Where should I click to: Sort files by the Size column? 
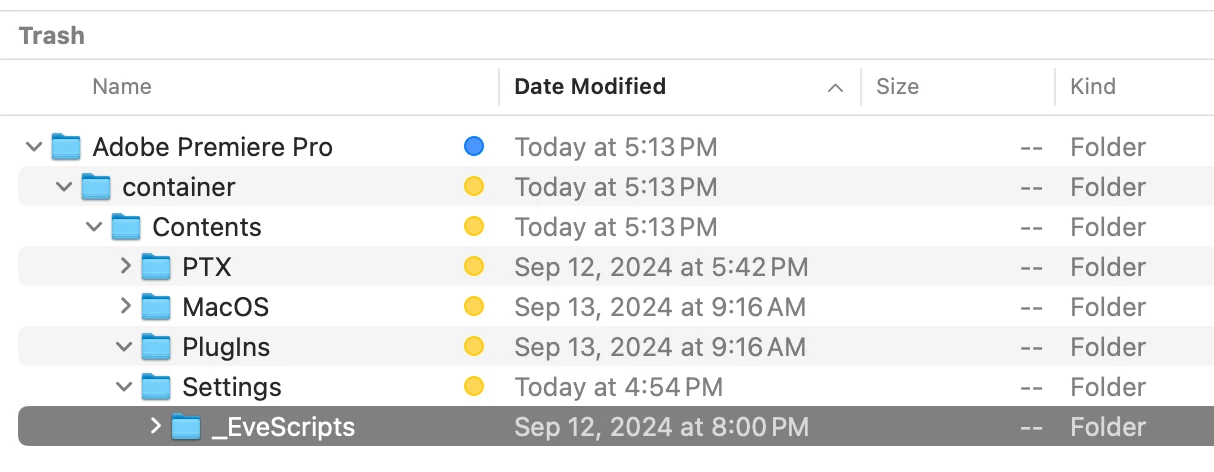pos(897,87)
